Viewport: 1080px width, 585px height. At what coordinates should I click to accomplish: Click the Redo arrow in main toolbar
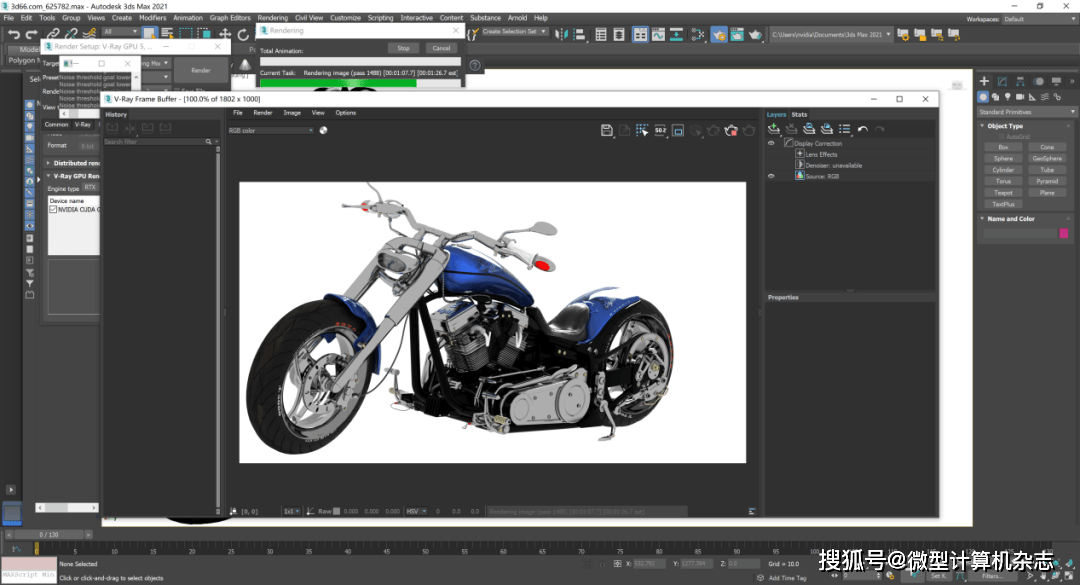31,34
